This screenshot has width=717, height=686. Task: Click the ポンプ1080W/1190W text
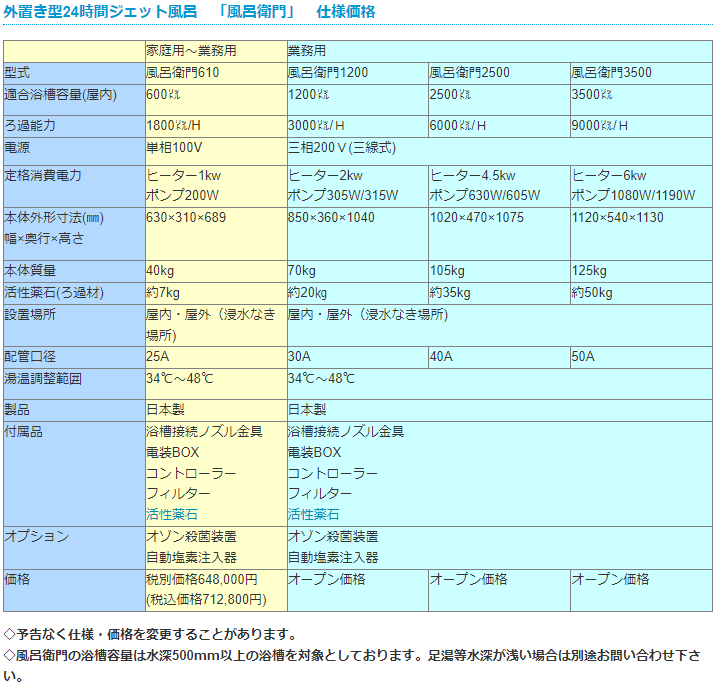tap(633, 195)
